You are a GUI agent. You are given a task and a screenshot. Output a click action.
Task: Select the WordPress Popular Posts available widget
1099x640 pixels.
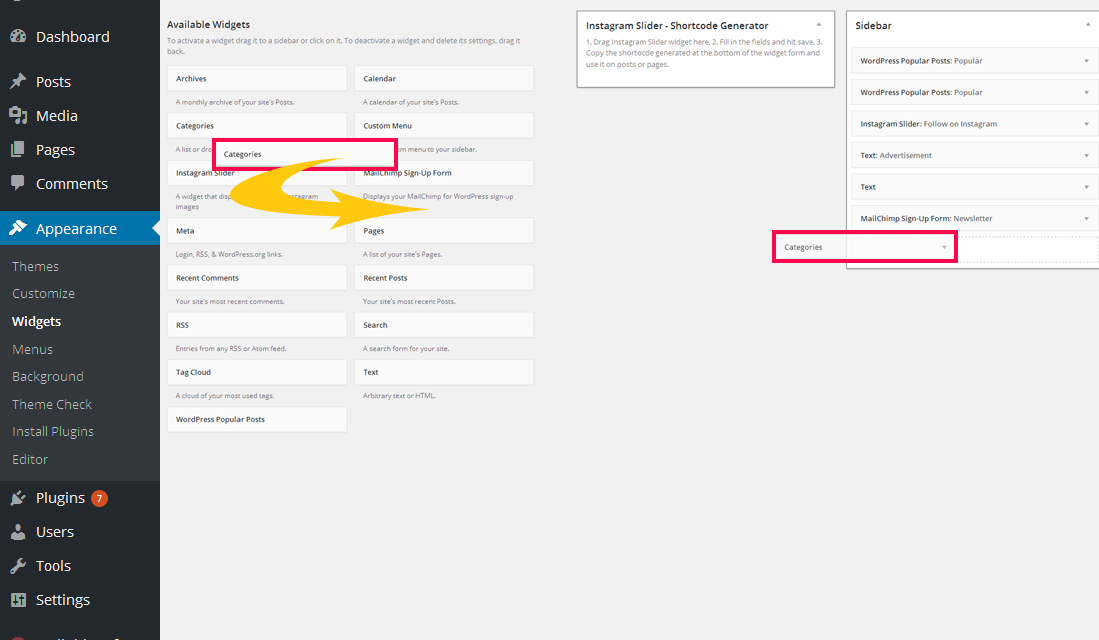coord(257,419)
